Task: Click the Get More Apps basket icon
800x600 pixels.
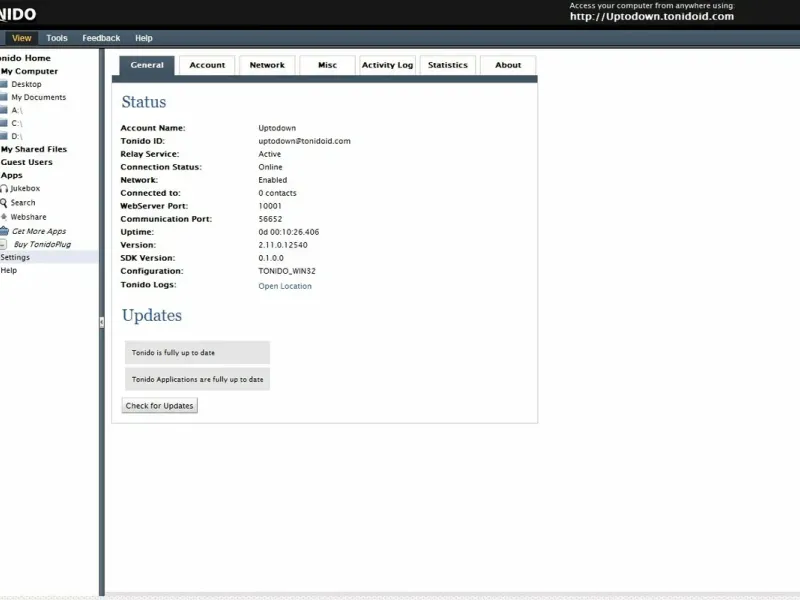Action: (4, 231)
